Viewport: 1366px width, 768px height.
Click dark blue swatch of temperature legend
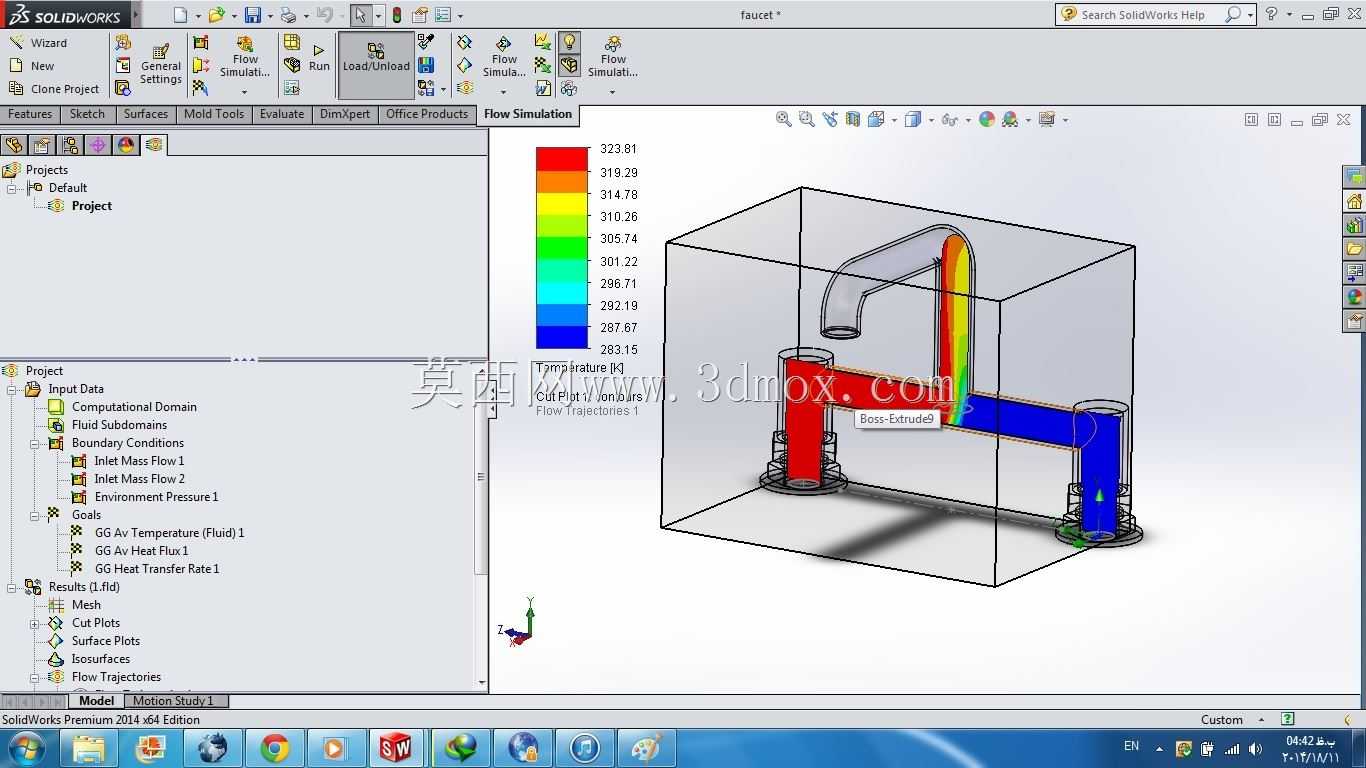point(562,337)
